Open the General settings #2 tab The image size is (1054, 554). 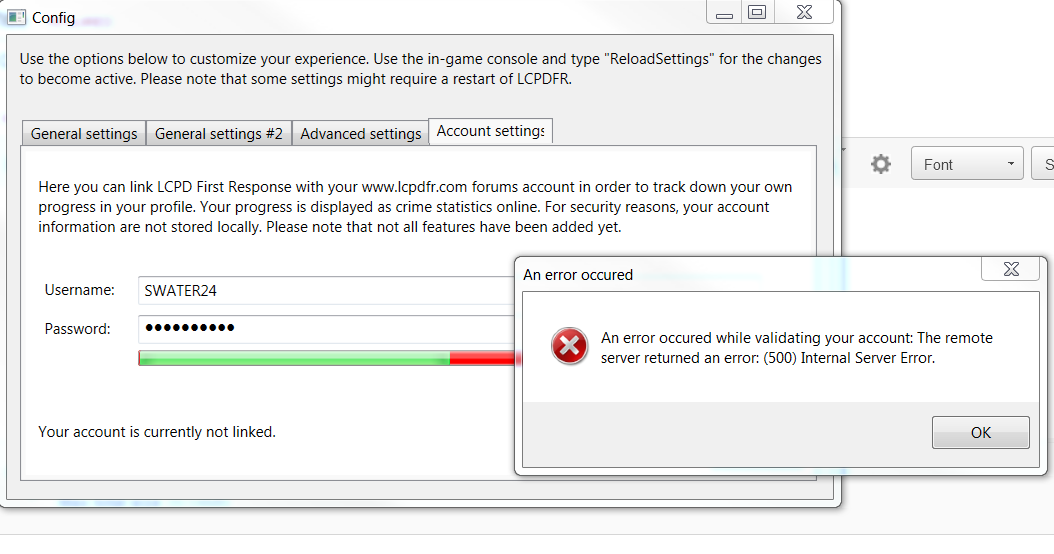219,133
